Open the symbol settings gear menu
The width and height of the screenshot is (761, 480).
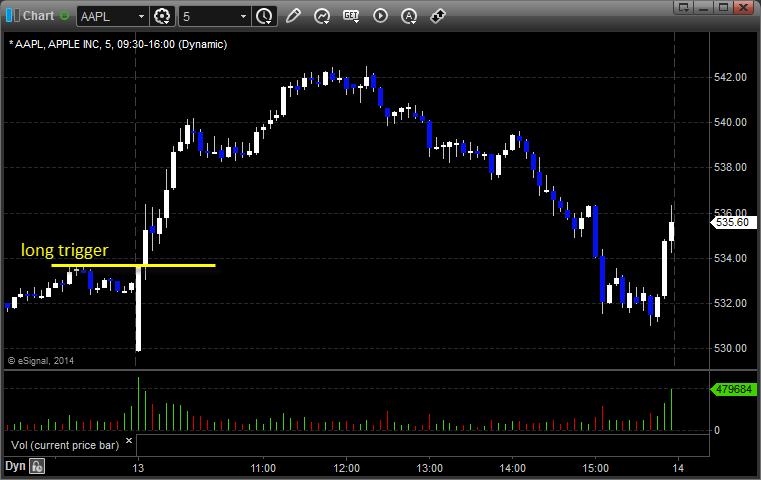162,16
